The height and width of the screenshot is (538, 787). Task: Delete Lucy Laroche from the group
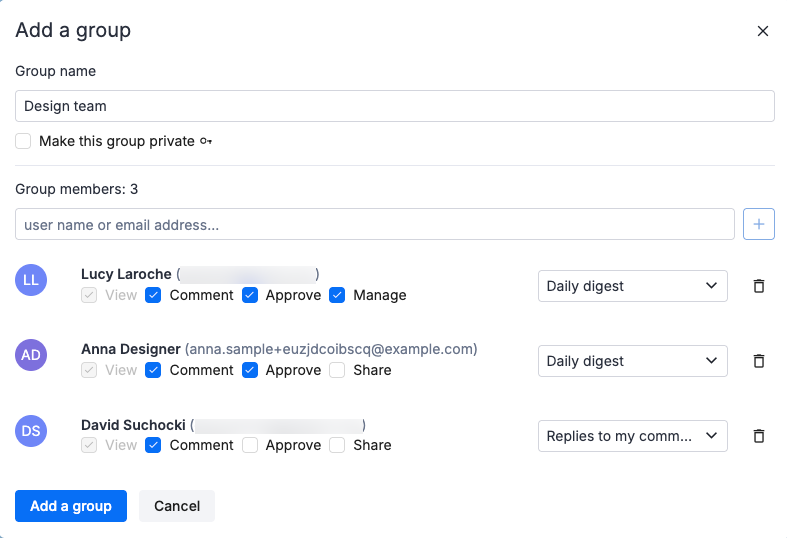click(758, 286)
